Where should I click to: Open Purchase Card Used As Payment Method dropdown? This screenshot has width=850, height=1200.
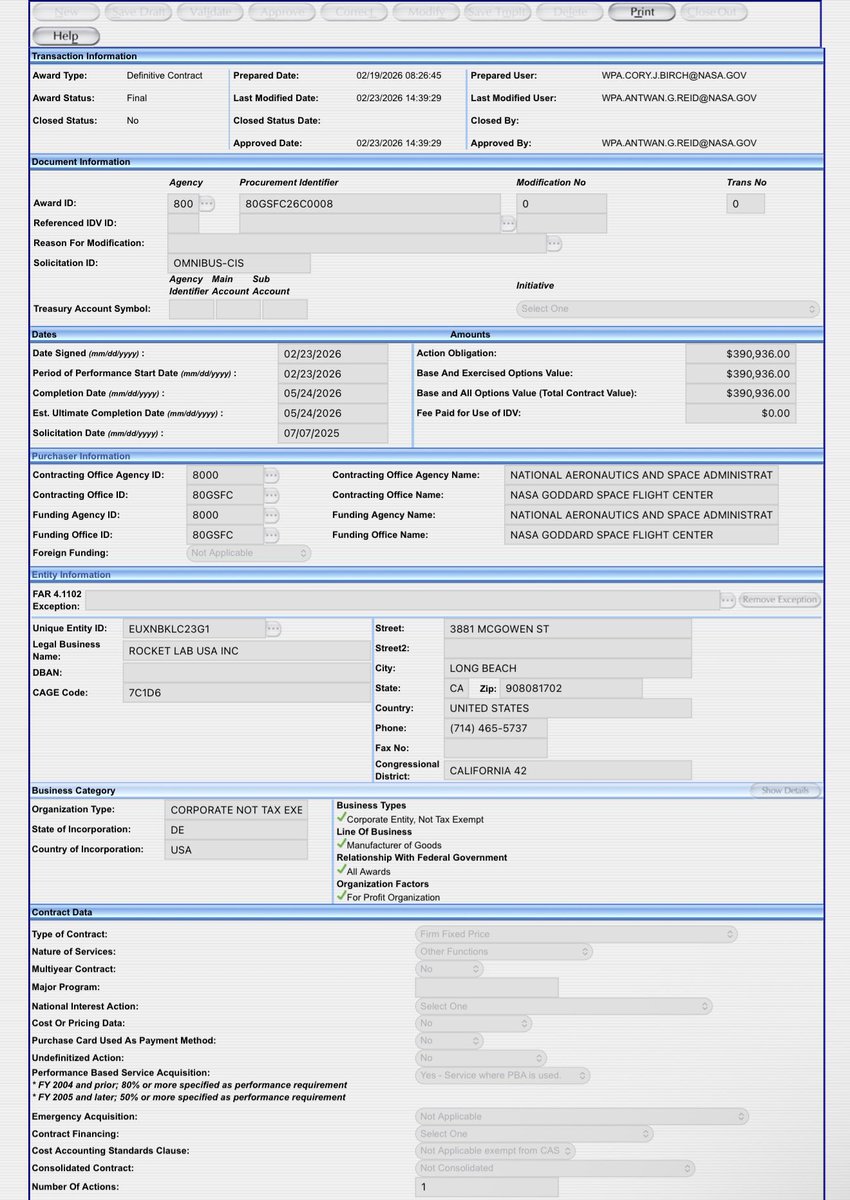449,1041
